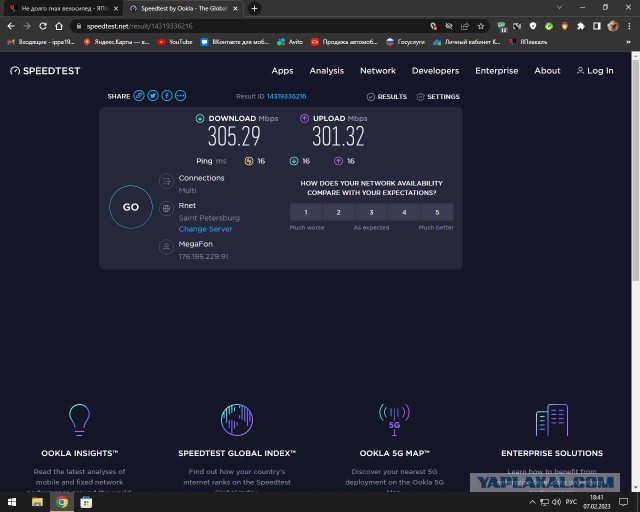This screenshot has height=512, width=640.
Task: Switch to the first browser tab
Action: [63, 9]
